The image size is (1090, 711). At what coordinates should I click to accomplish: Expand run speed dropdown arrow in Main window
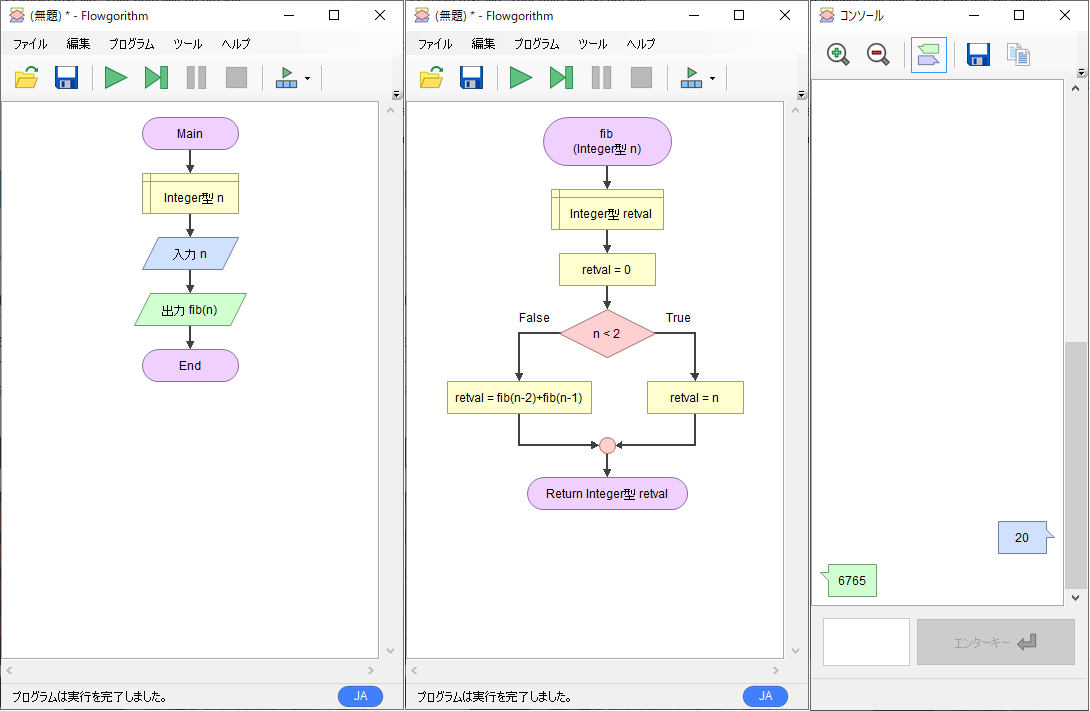307,79
